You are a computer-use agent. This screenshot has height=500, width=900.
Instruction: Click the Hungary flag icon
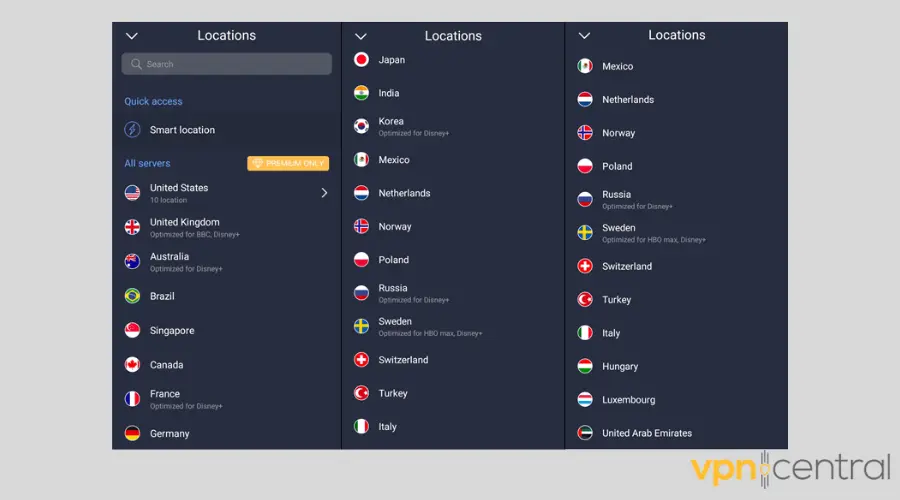[585, 366]
